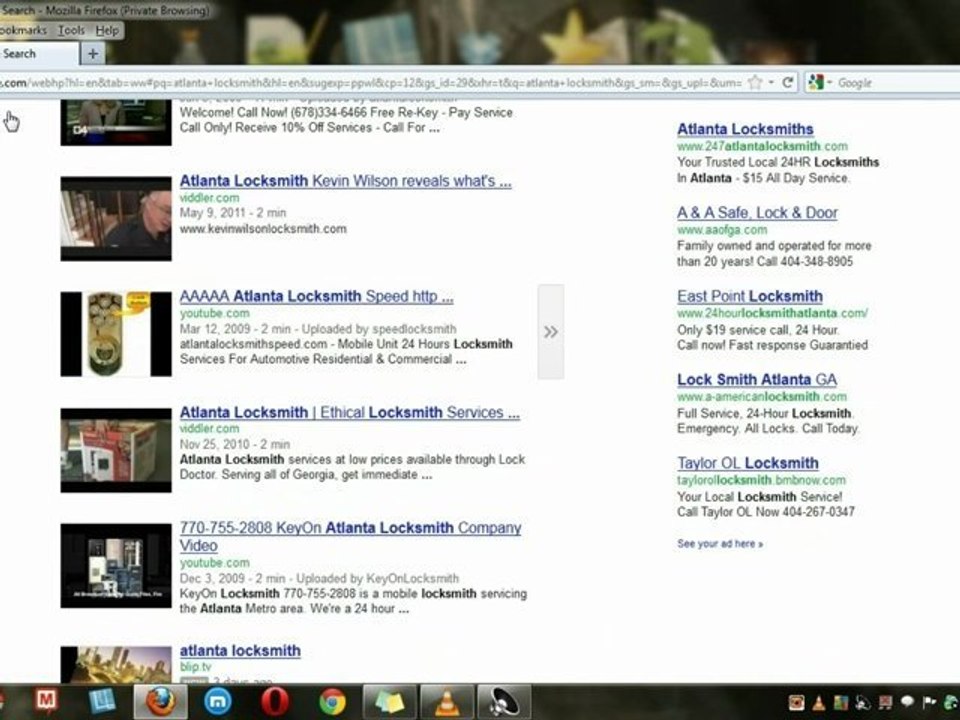
Task: Click the Speed locksmith deadbolt thumbnail
Action: click(x=116, y=334)
